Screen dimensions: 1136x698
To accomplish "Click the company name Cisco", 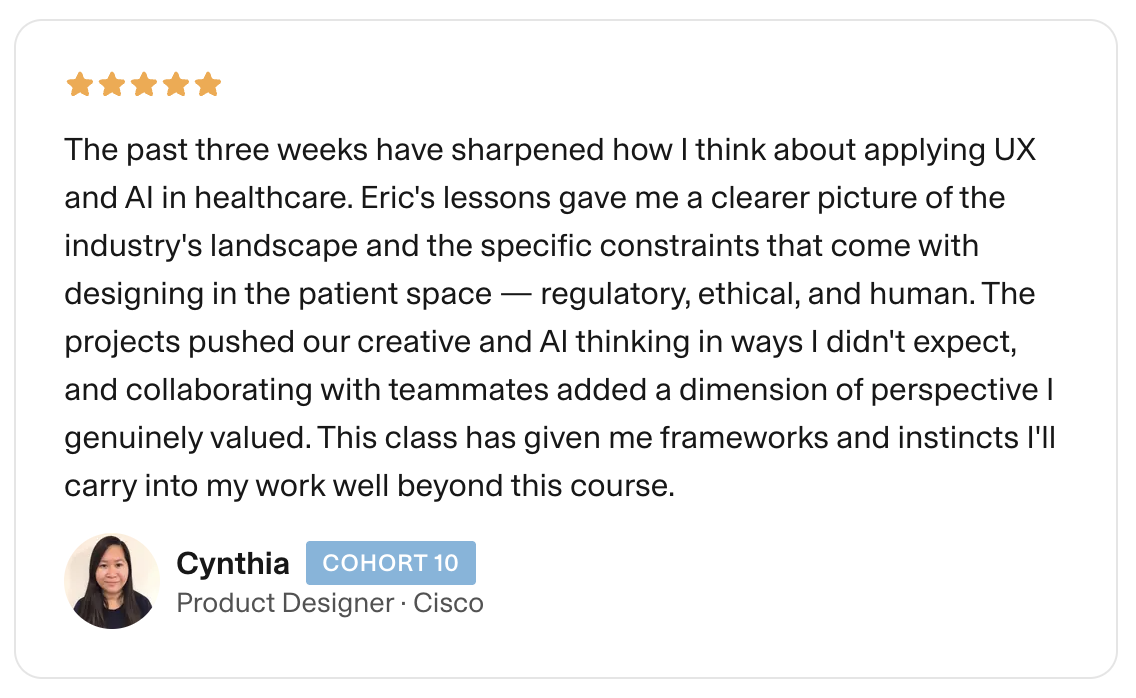I will (449, 603).
